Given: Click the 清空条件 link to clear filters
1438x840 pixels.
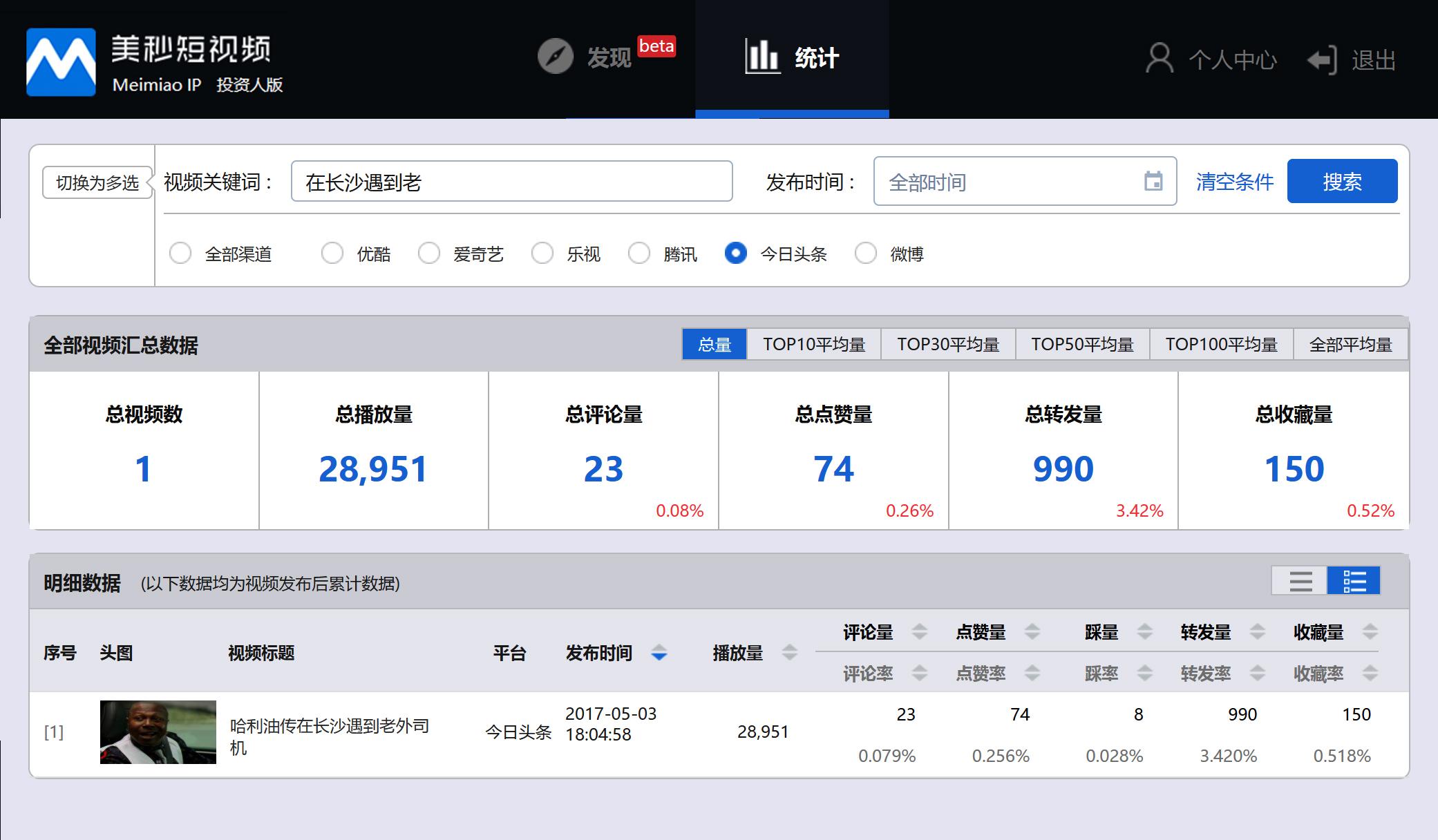Looking at the screenshot, I should [1233, 182].
